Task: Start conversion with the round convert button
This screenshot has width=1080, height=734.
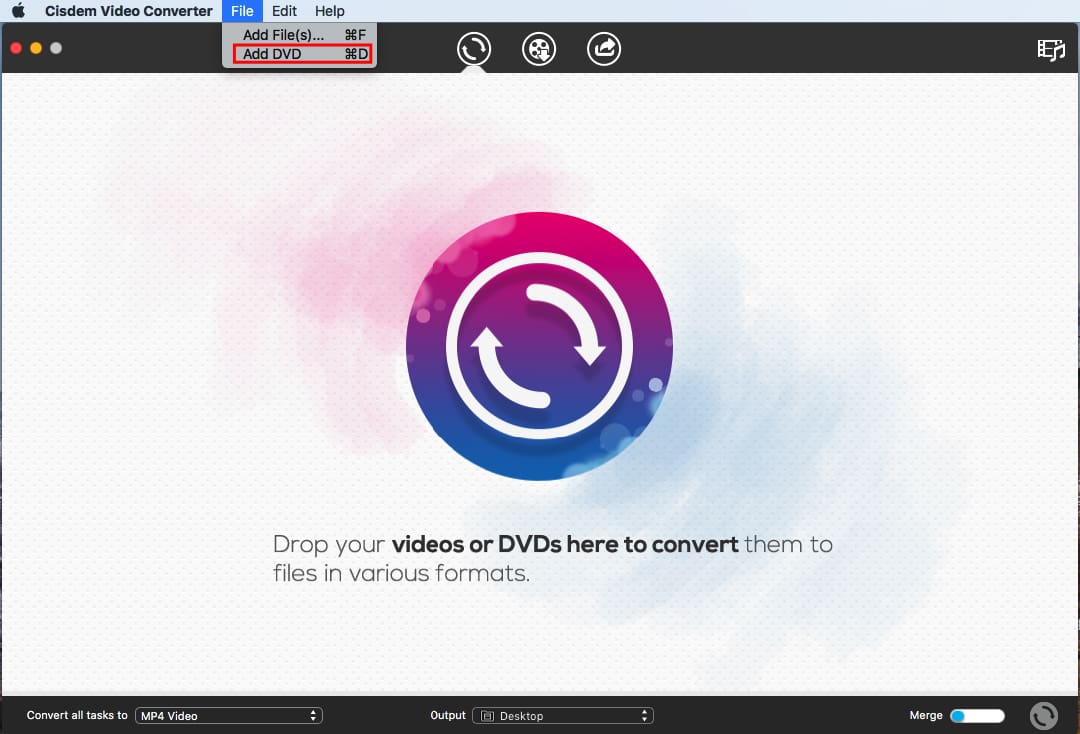Action: tap(1043, 715)
